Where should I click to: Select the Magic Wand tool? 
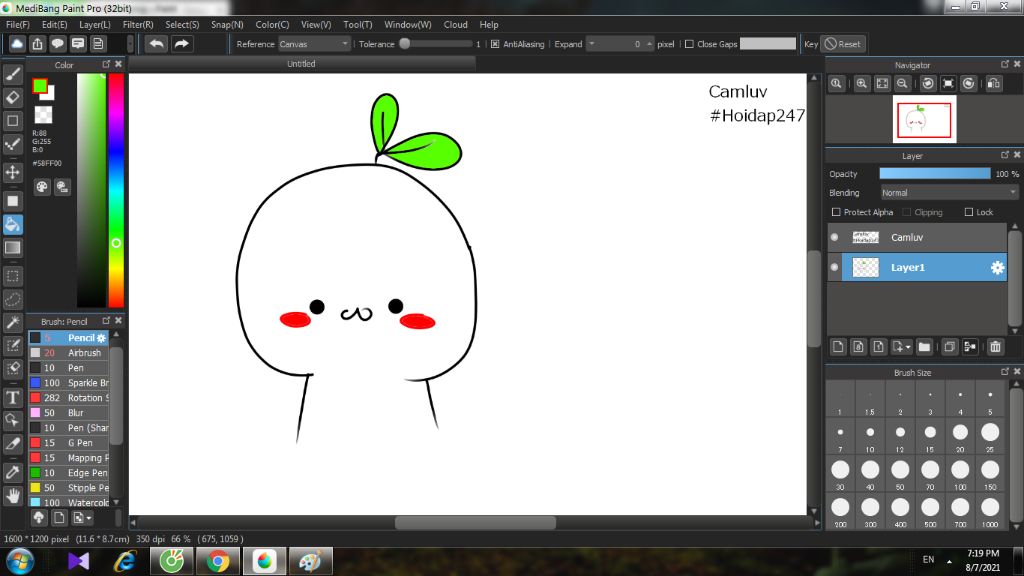[12, 323]
